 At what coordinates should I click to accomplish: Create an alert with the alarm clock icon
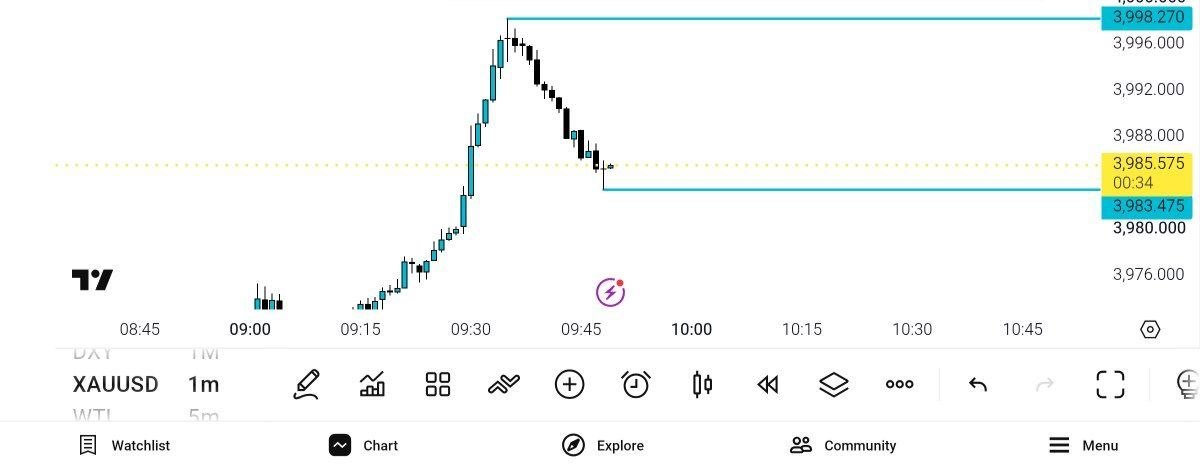[x=636, y=384]
